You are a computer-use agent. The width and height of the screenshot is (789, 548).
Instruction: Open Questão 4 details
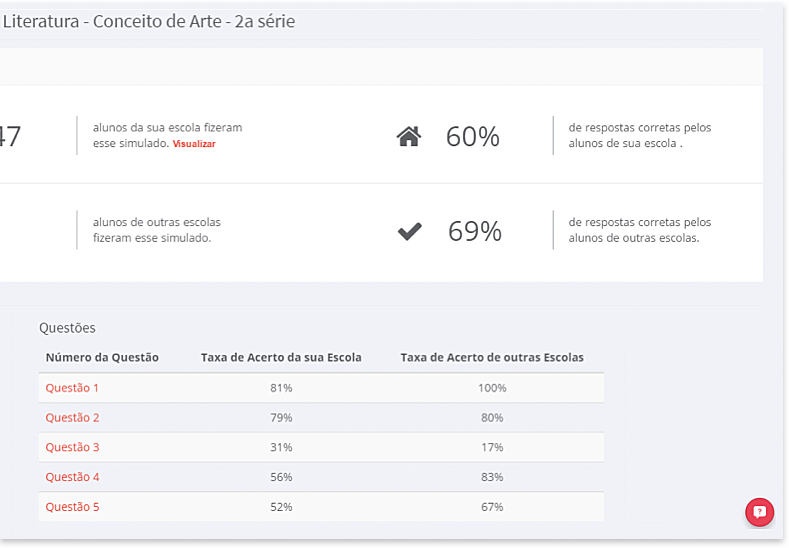point(72,477)
